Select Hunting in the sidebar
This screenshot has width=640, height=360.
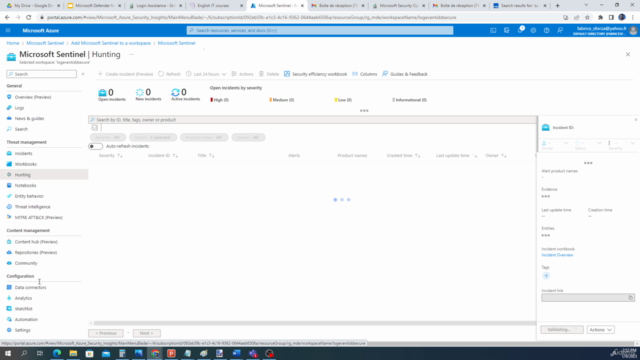22,175
